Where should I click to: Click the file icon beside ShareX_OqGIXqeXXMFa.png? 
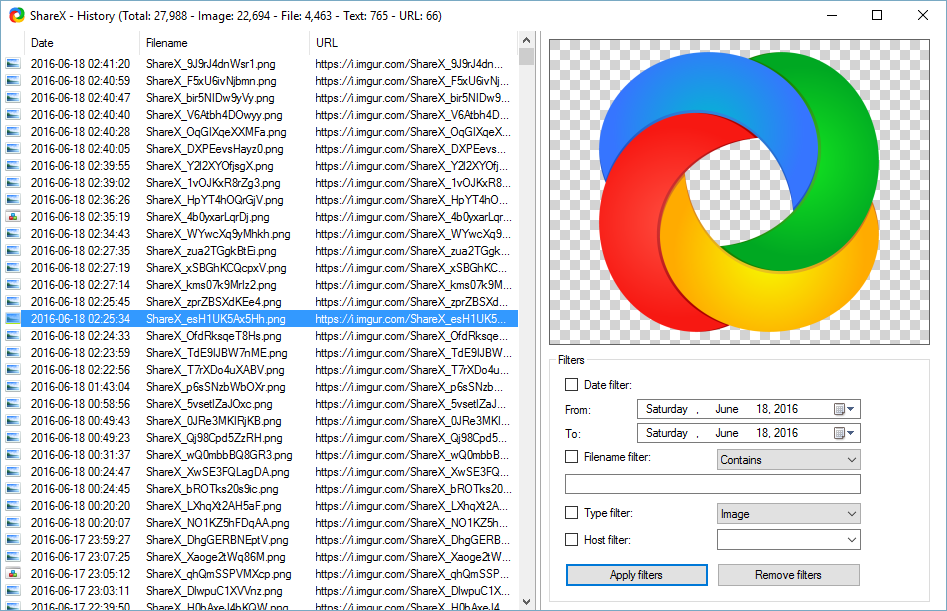pos(13,132)
